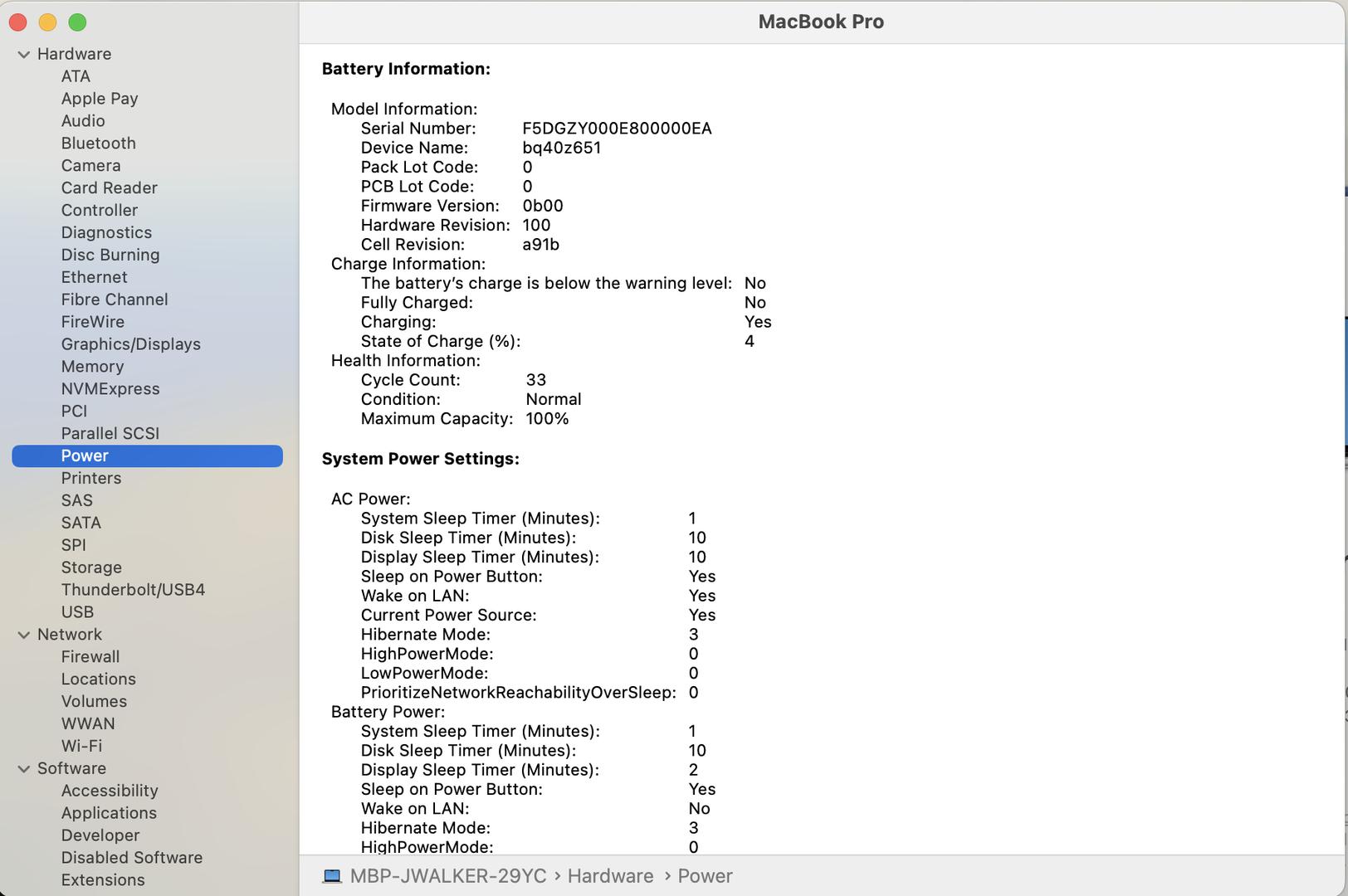Viewport: 1348px width, 896px height.
Task: Click cell revision value a91b
Action: pos(540,246)
